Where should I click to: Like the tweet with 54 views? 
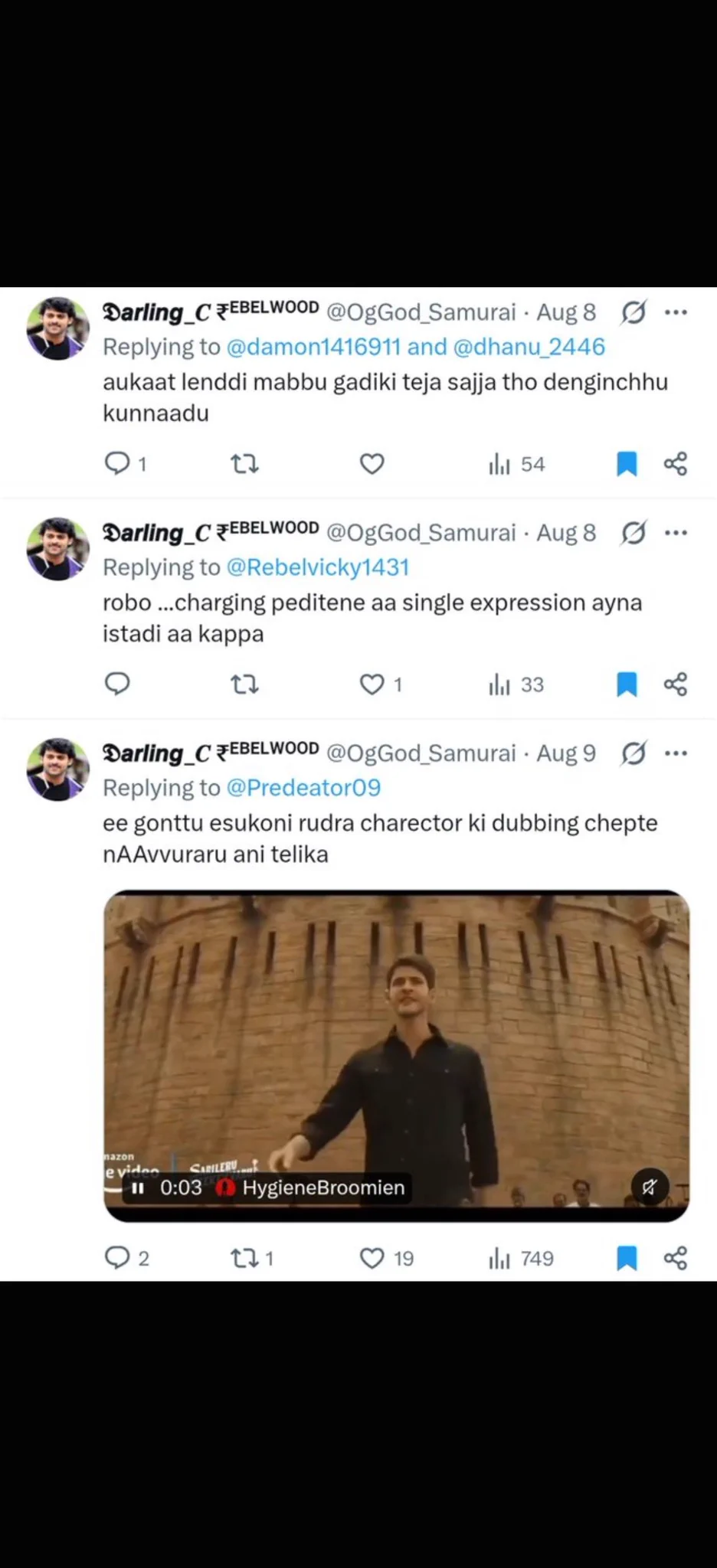coord(372,463)
